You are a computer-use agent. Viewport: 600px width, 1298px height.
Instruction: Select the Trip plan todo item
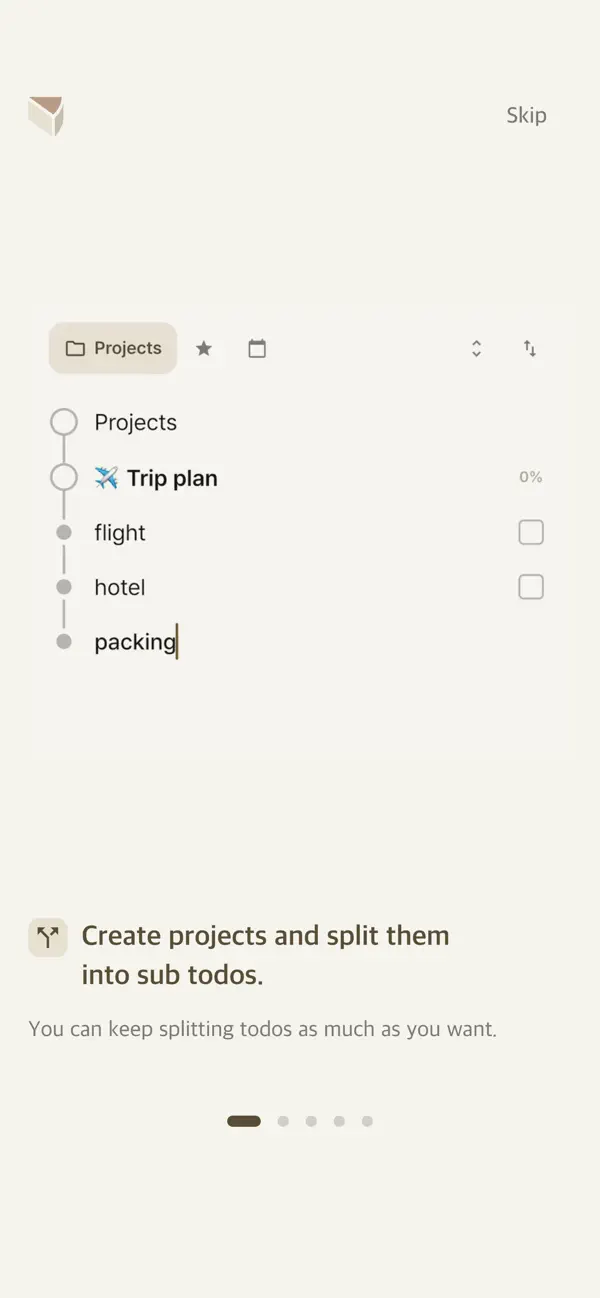pos(170,477)
